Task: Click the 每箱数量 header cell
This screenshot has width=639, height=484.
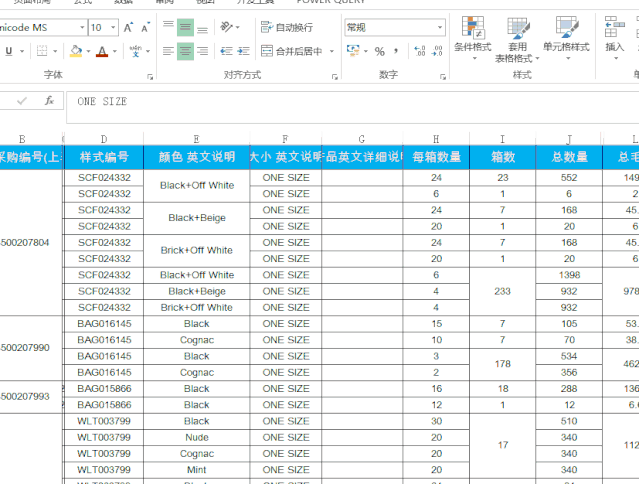Action: 436,157
